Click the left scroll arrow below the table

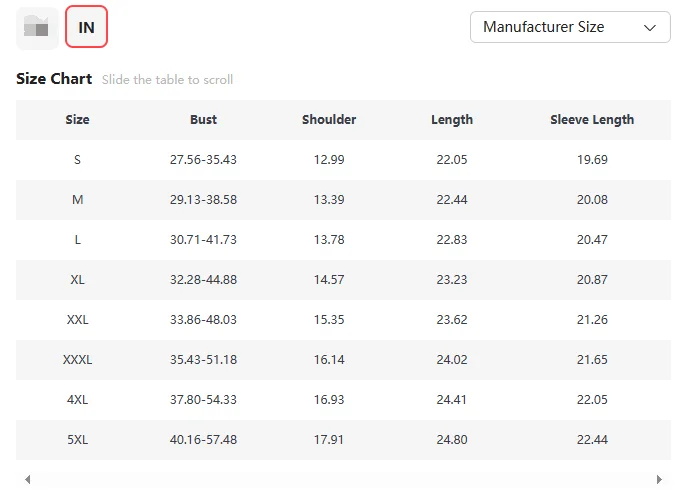tap(28, 480)
